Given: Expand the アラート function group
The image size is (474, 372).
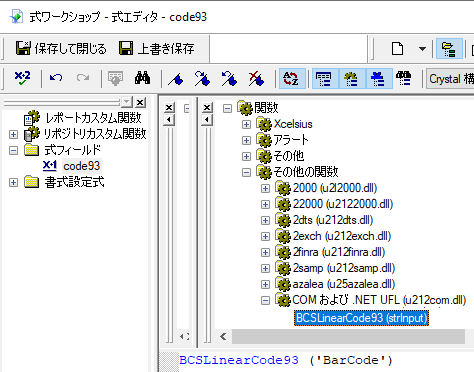Looking at the screenshot, I should [x=246, y=140].
